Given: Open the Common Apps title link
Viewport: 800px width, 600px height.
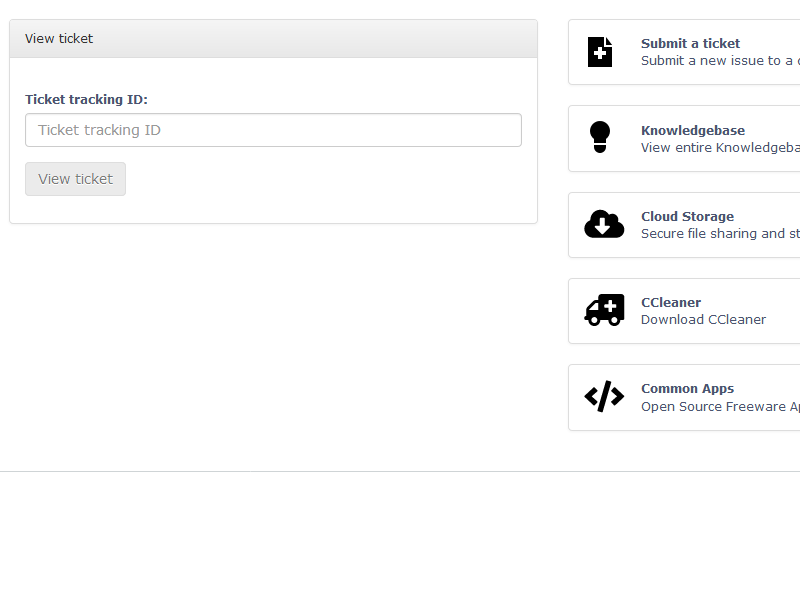Looking at the screenshot, I should pos(687,389).
